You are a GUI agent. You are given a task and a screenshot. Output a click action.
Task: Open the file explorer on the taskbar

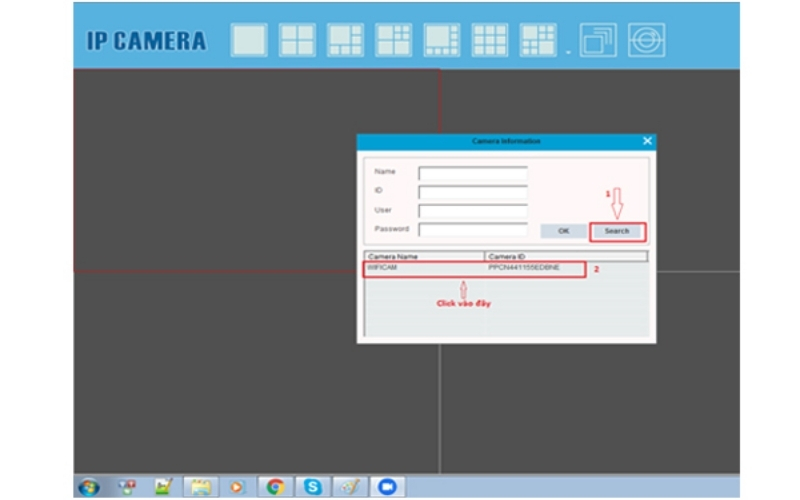201,487
